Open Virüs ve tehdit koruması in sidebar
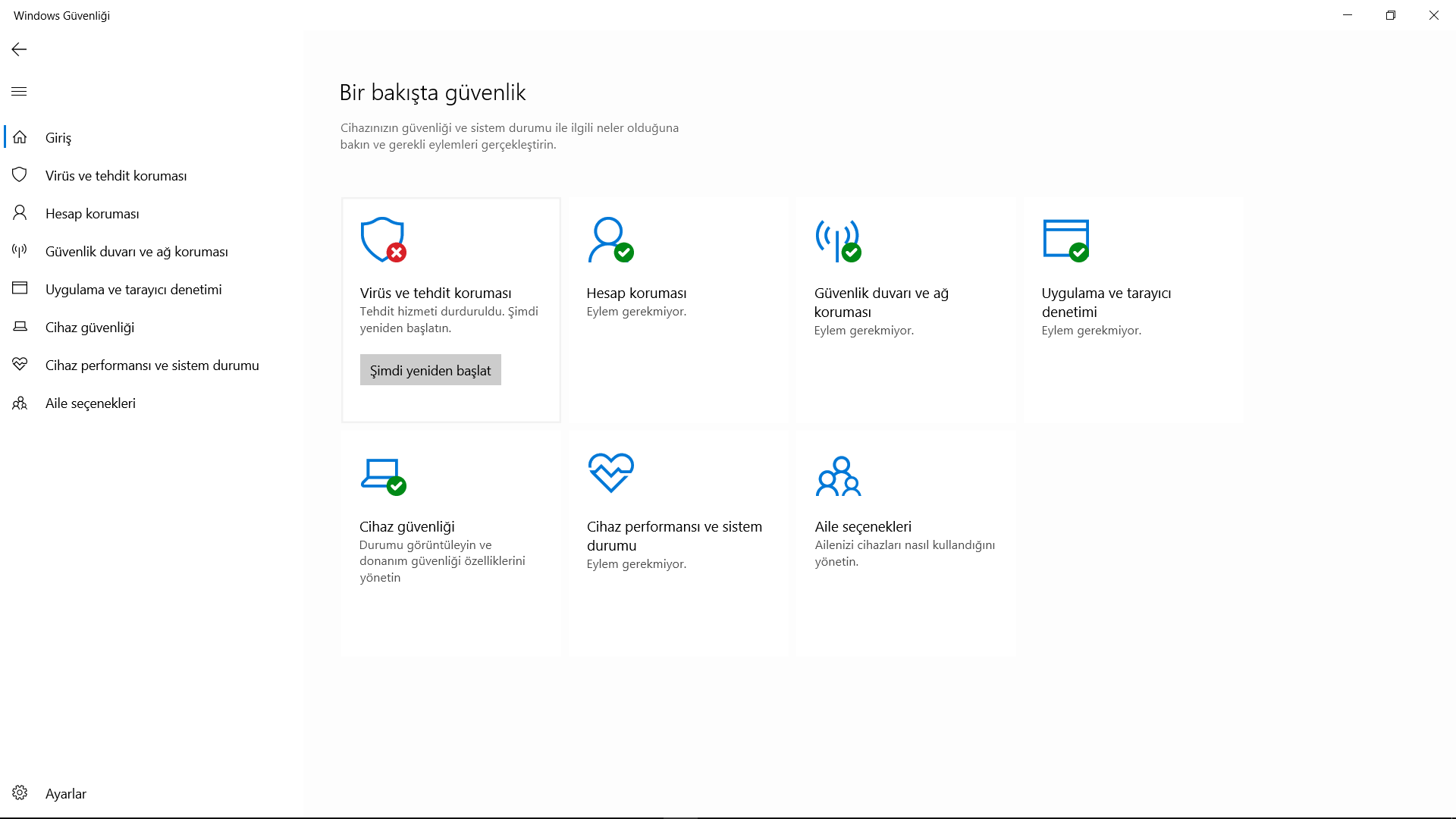The height and width of the screenshot is (819, 1456). 152,175
